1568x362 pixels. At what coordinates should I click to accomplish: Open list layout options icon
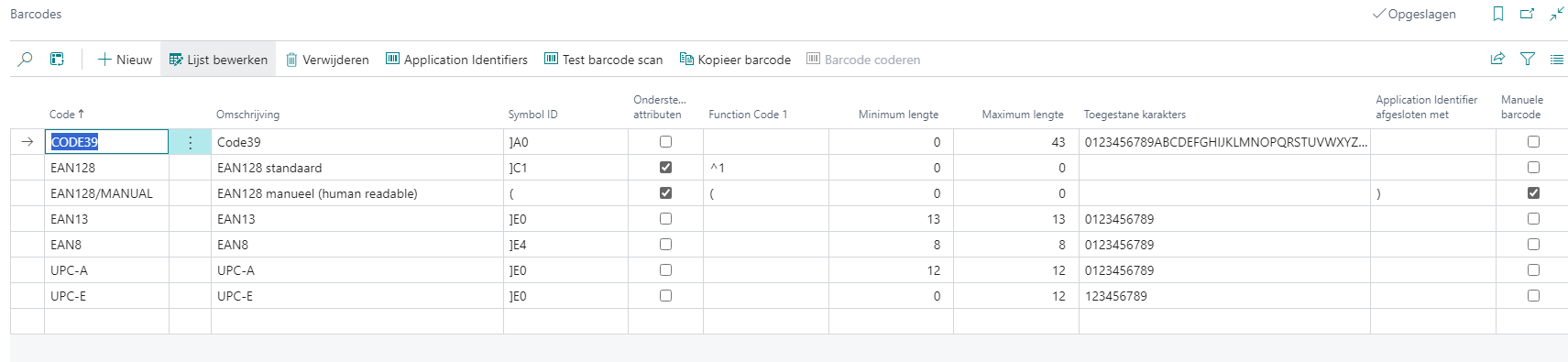point(1557,60)
